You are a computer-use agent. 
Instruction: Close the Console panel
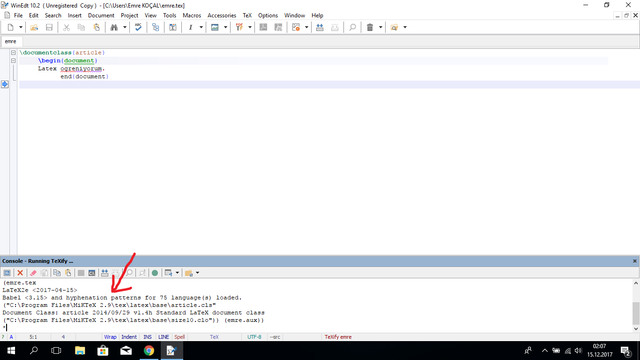point(635,261)
